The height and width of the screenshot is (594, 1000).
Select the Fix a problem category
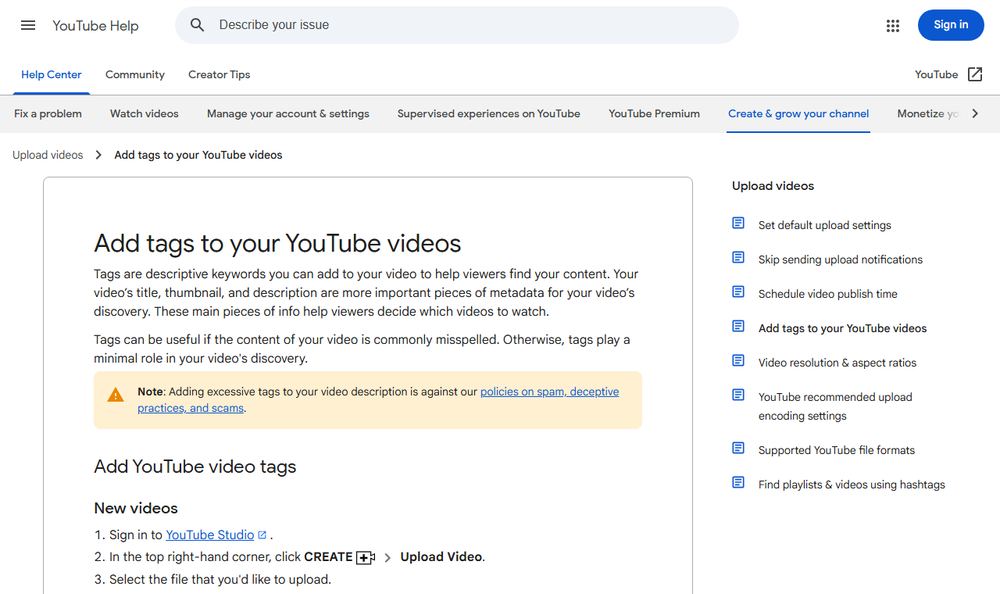48,114
